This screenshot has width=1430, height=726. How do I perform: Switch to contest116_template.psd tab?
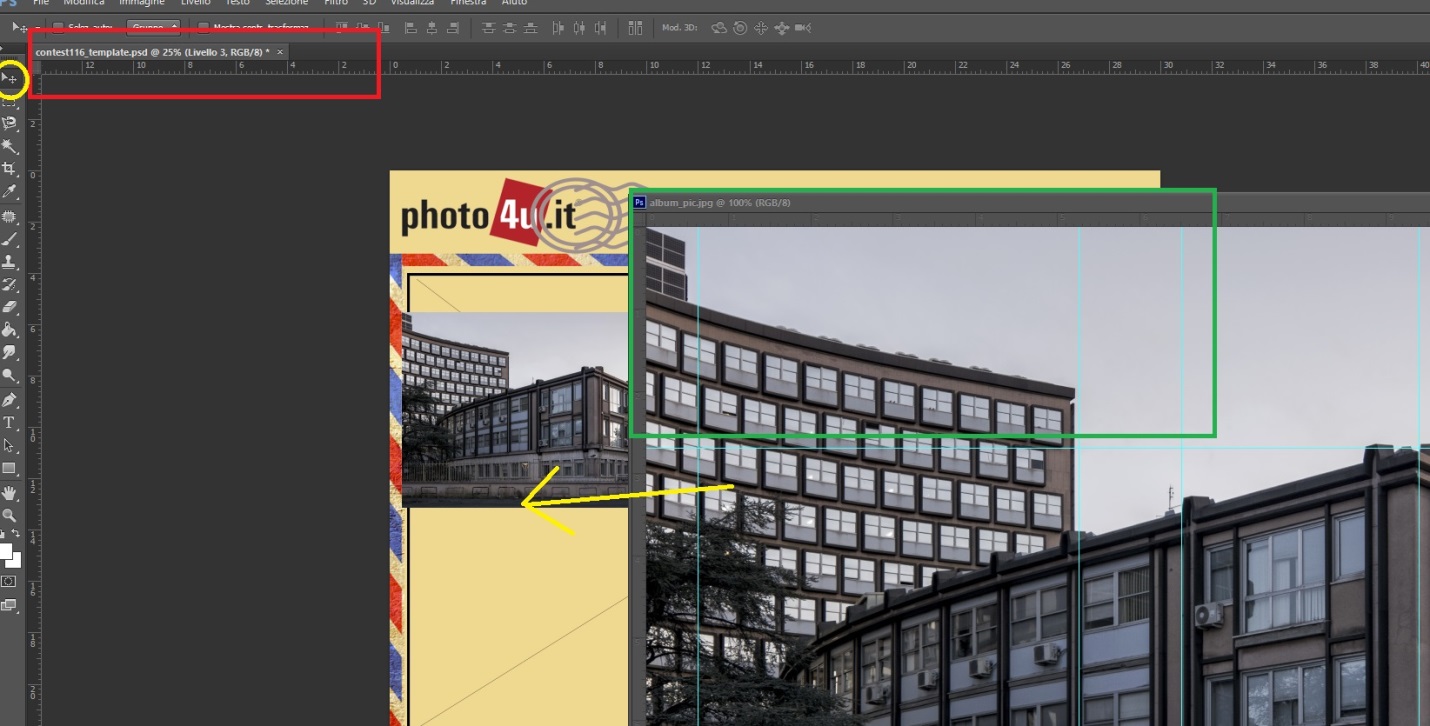pos(152,52)
